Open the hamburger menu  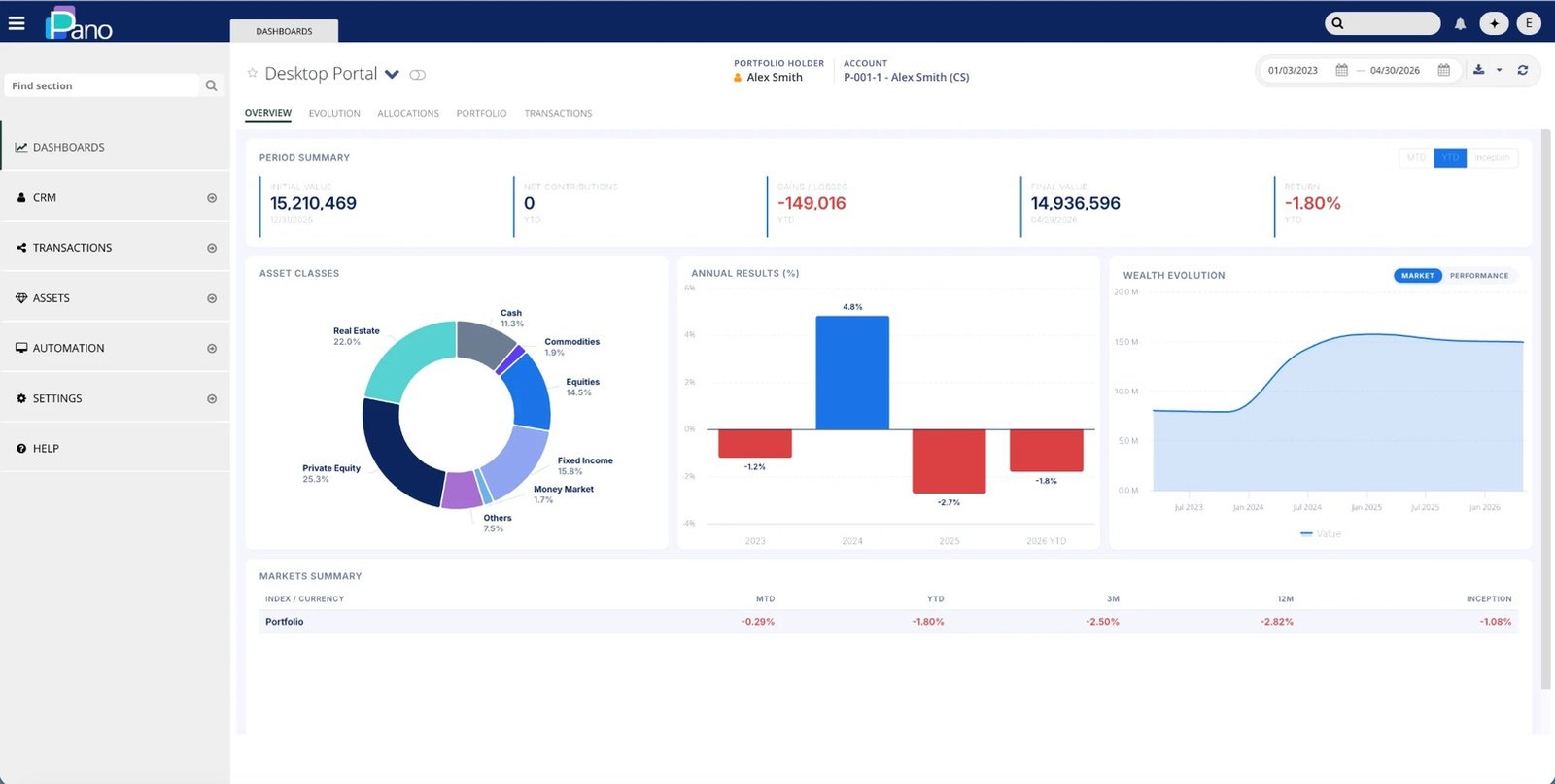click(x=17, y=23)
